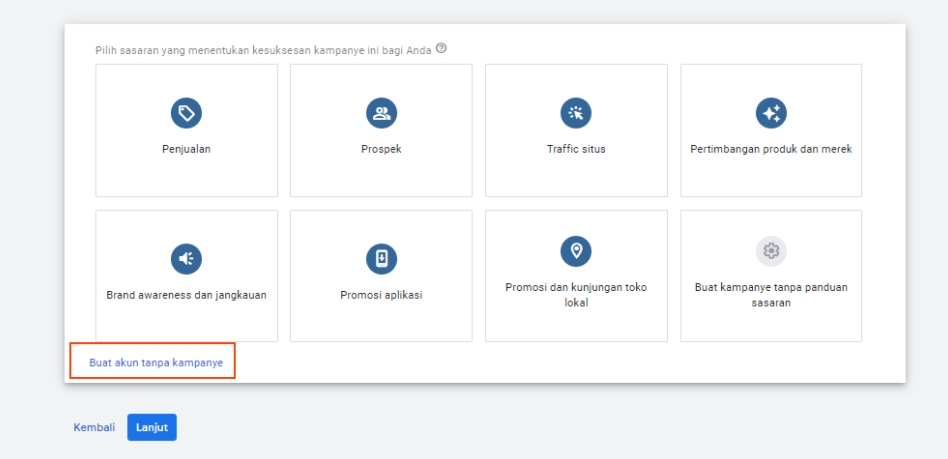Choose the Traffic situs label
Image resolution: width=948 pixels, height=459 pixels.
576,149
